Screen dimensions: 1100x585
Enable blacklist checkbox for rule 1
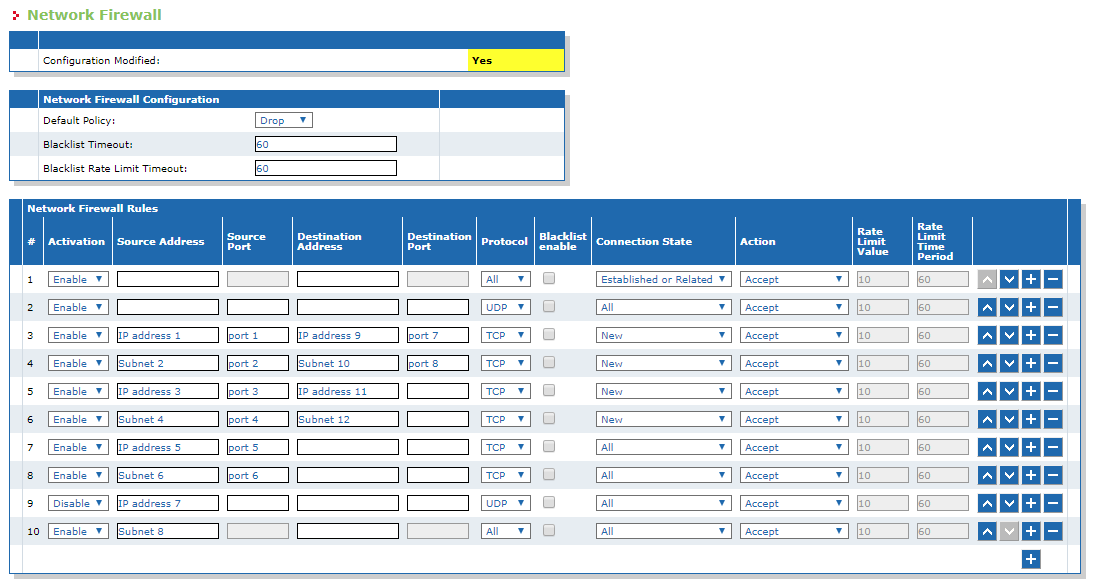pos(549,278)
